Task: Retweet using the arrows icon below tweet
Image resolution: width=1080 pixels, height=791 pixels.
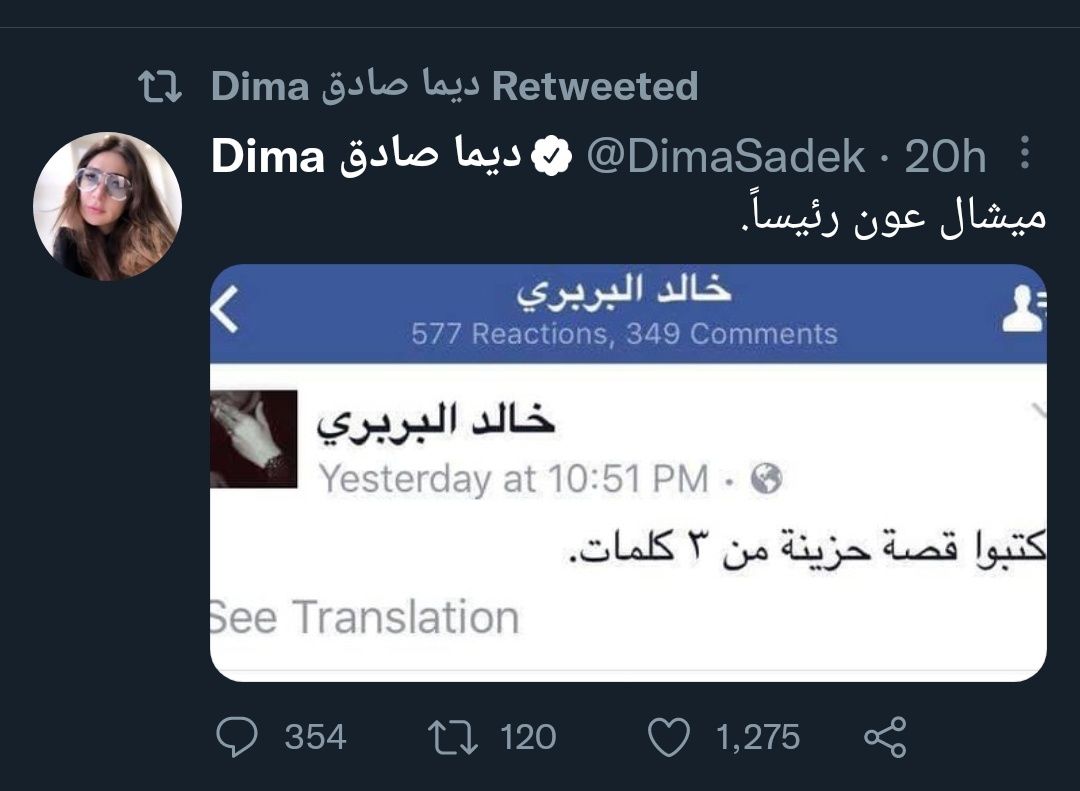Action: pyautogui.click(x=453, y=737)
